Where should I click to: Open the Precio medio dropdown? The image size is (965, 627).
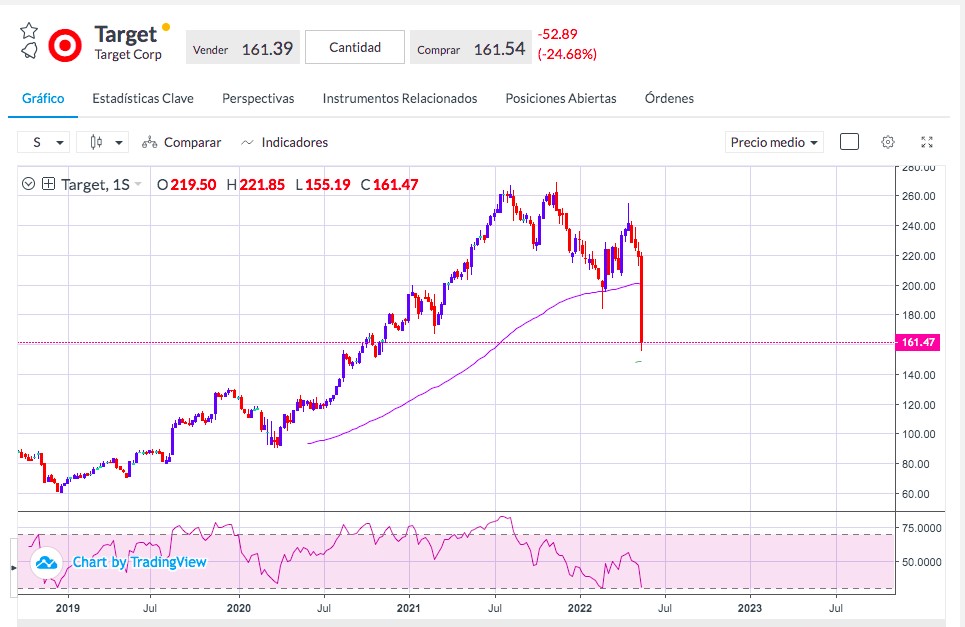(x=774, y=142)
